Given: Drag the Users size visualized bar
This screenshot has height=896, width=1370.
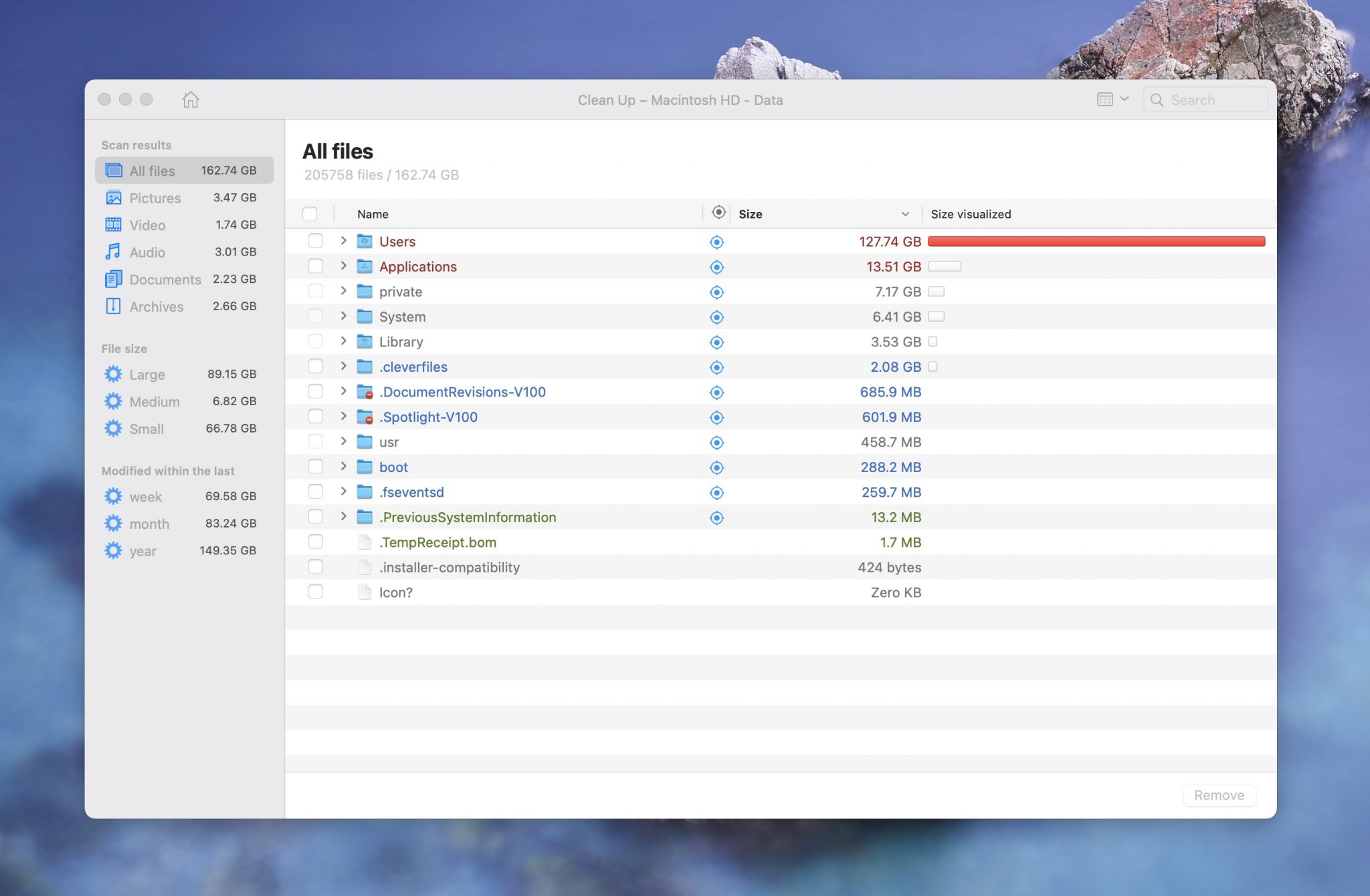Looking at the screenshot, I should (x=1097, y=241).
